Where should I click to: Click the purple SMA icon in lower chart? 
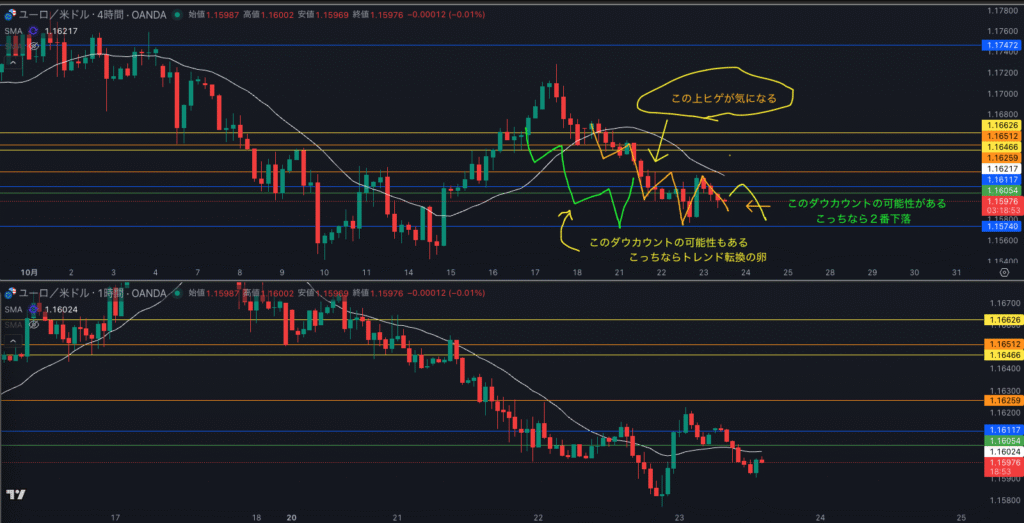33,310
